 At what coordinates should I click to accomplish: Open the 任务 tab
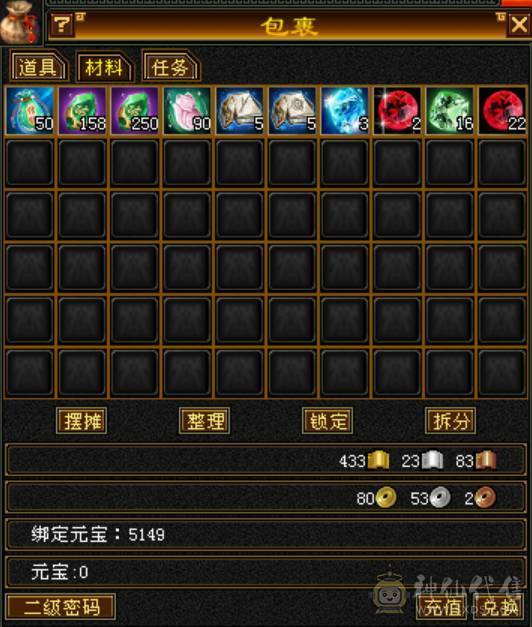170,67
